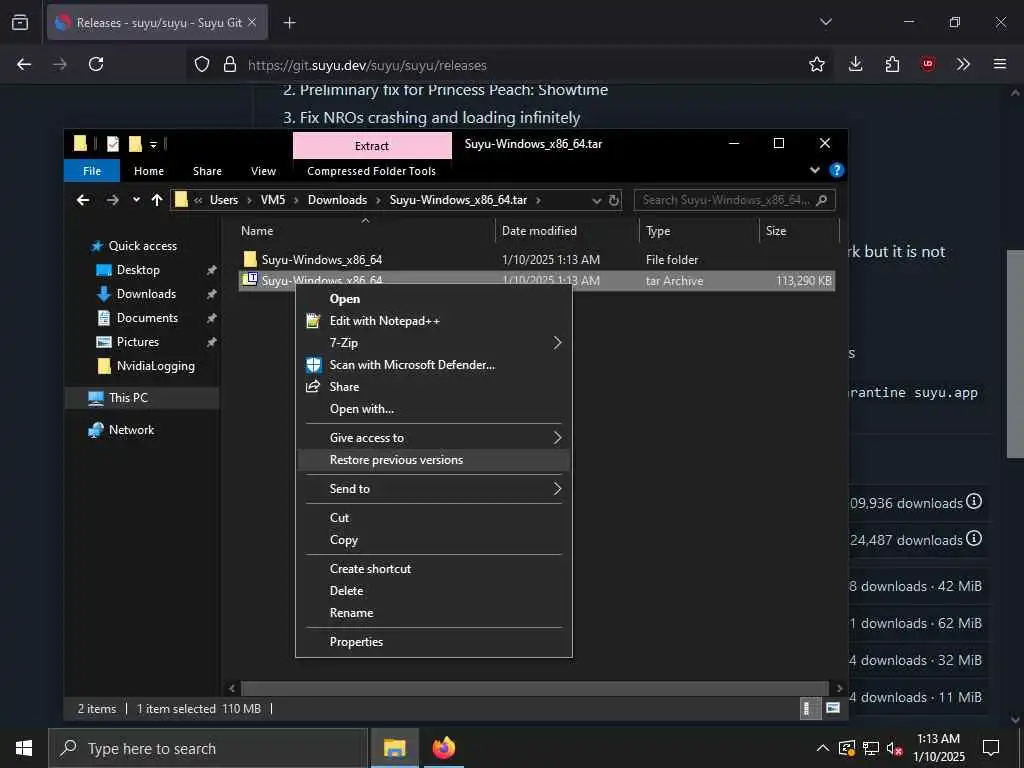Viewport: 1024px width, 768px height.
Task: Reload the Firefox page
Action: [96, 64]
